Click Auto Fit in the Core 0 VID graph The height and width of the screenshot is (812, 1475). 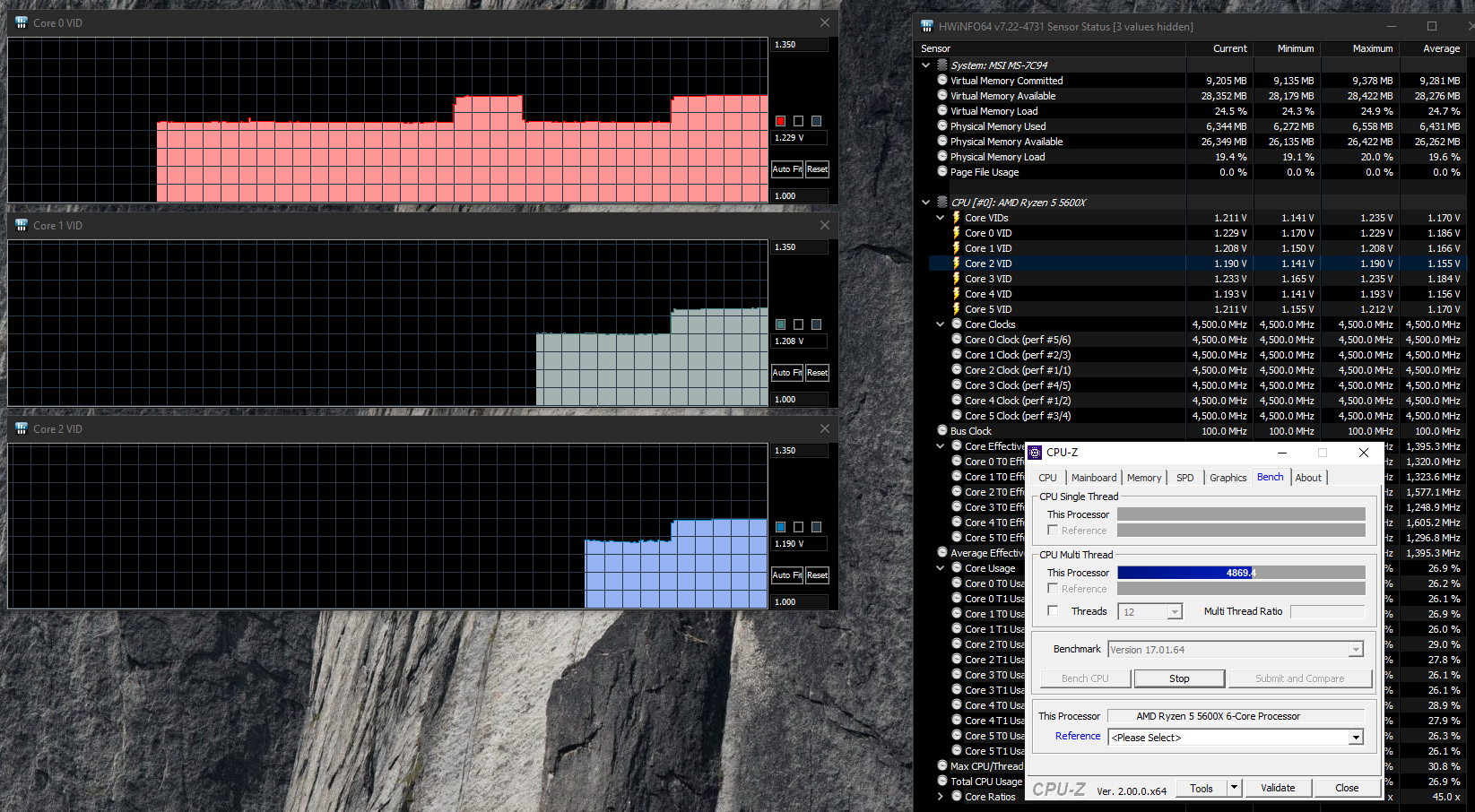[x=787, y=169]
